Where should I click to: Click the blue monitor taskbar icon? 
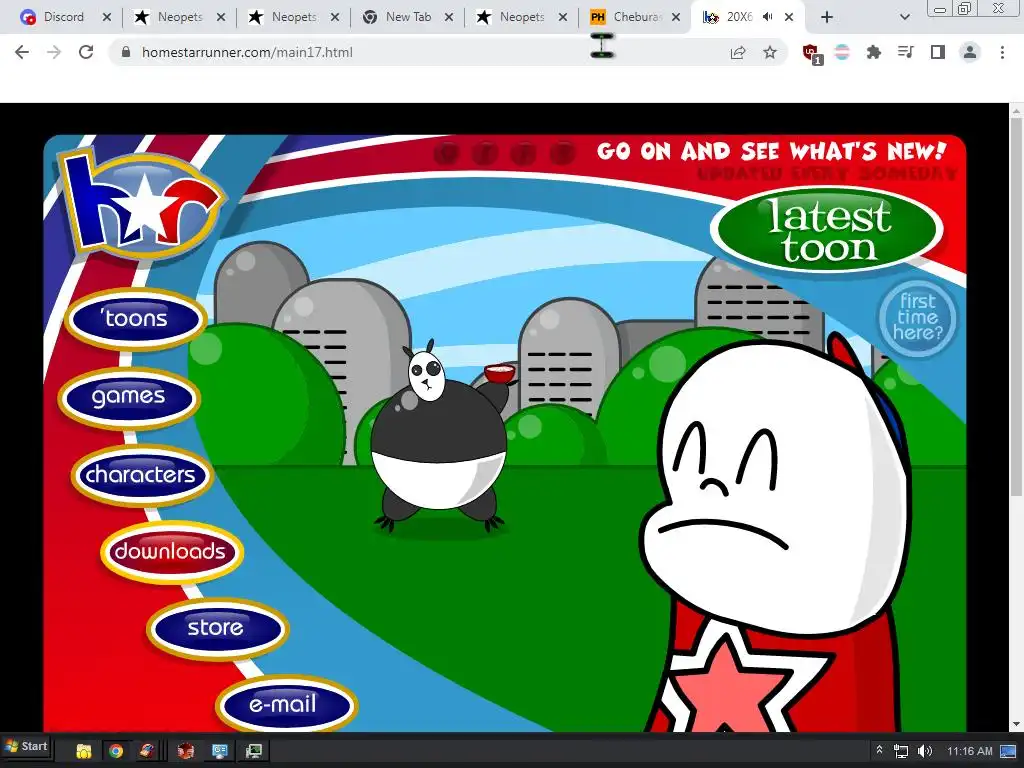pyautogui.click(x=220, y=751)
